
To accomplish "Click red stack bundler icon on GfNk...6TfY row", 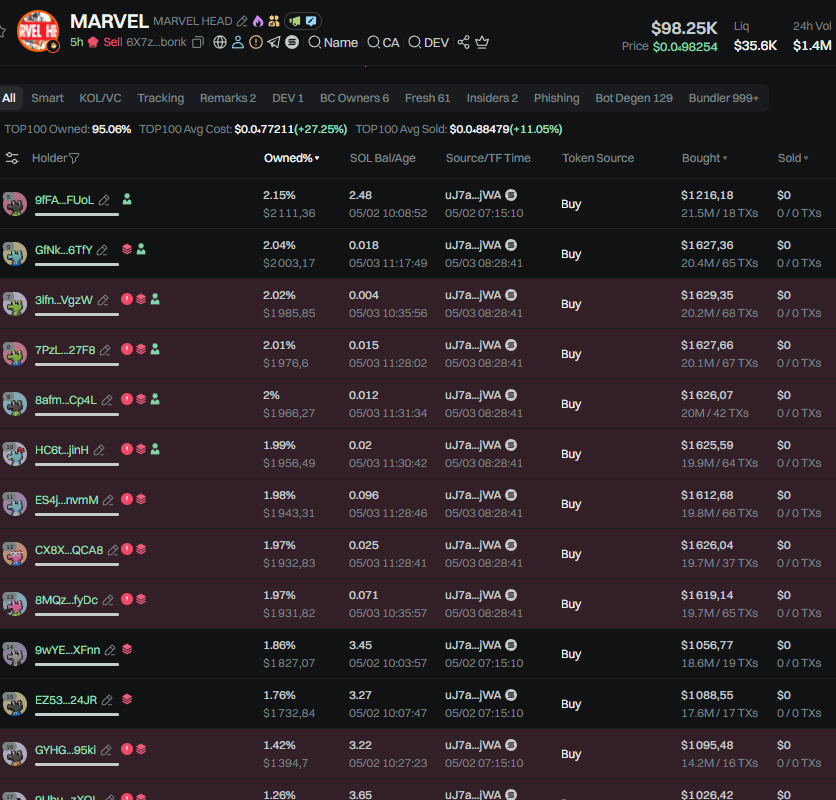I will pos(127,249).
